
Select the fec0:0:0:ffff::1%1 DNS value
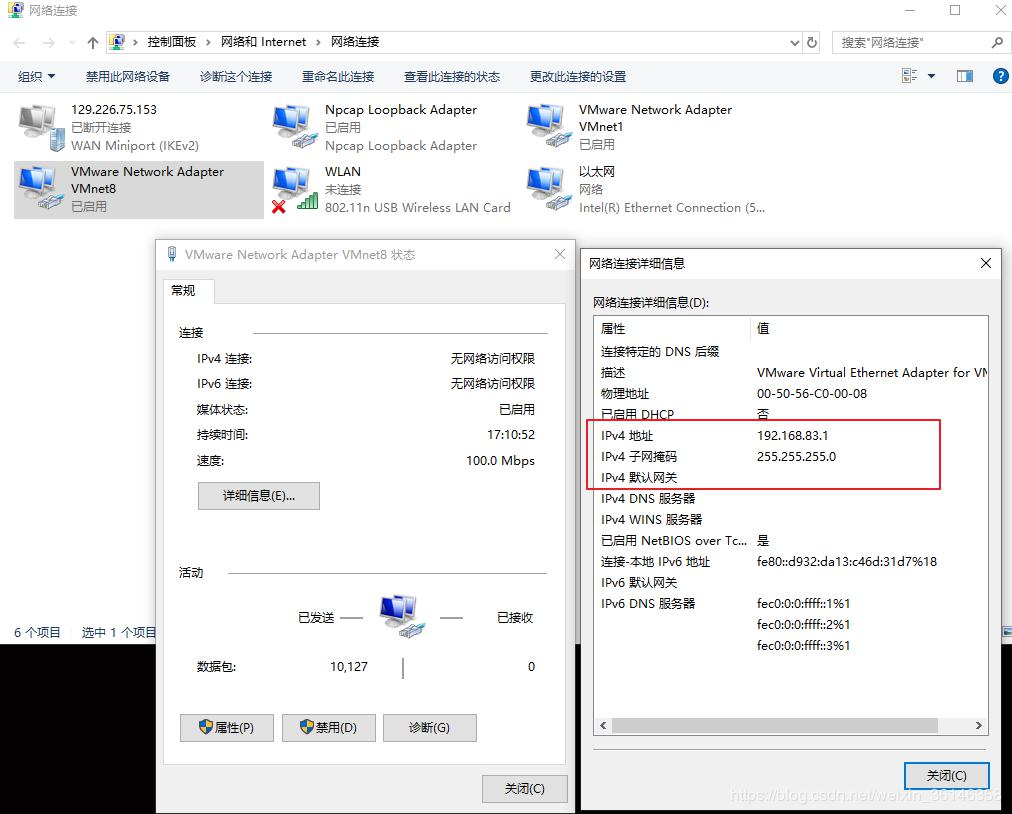(804, 604)
